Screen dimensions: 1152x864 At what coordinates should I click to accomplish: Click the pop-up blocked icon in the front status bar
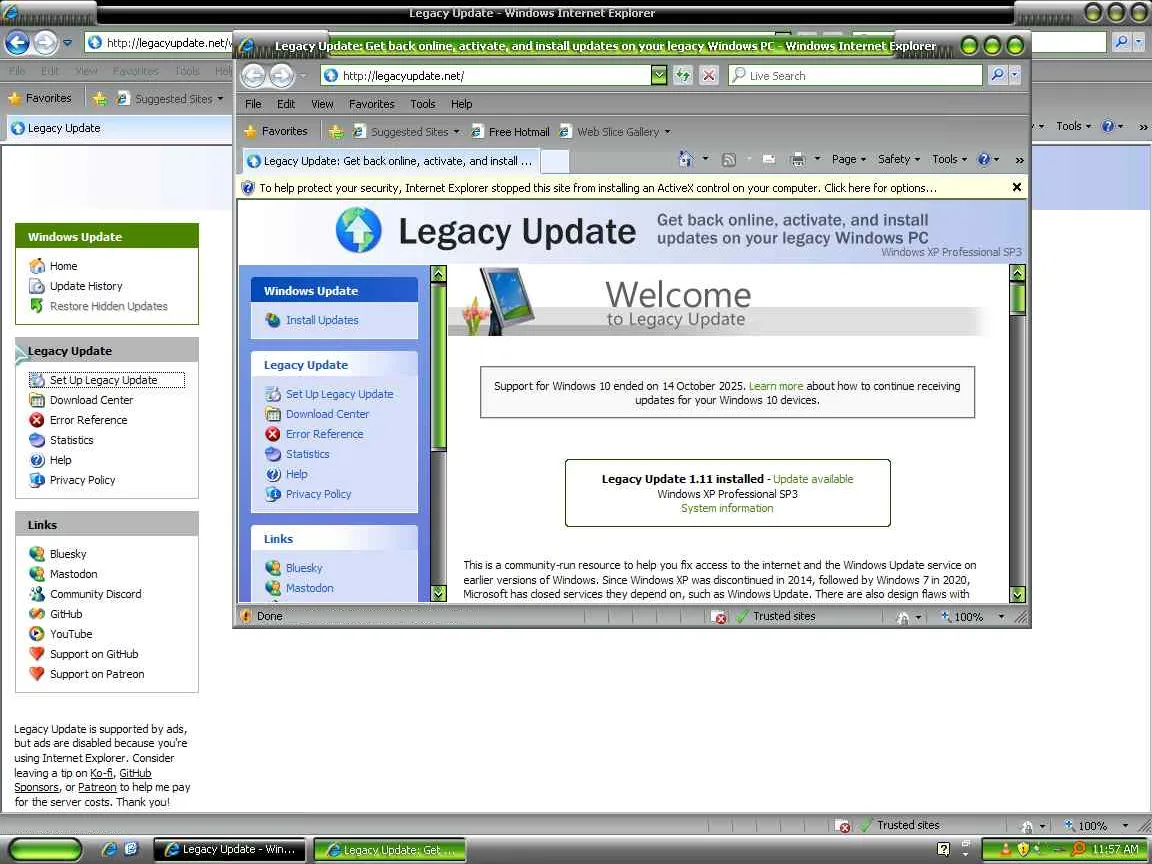pyautogui.click(x=720, y=617)
